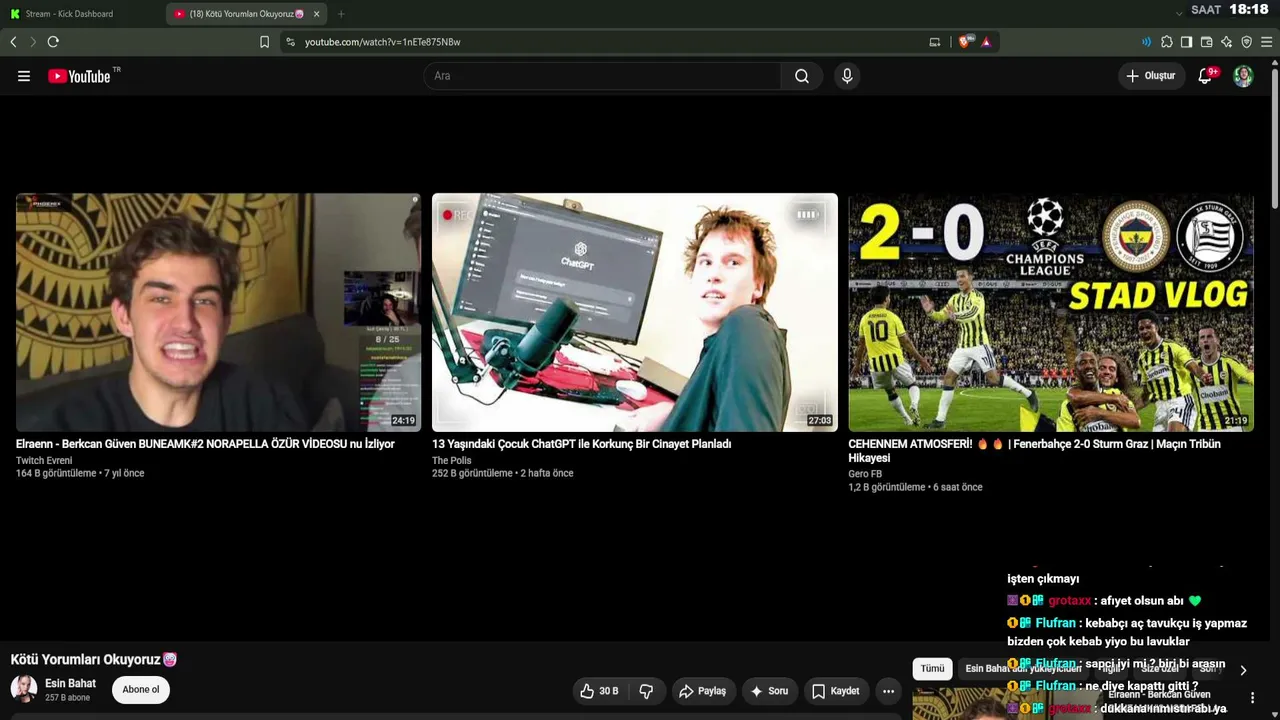This screenshot has height=720, width=1280.
Task: Click the address bar URL
Action: coord(383,42)
